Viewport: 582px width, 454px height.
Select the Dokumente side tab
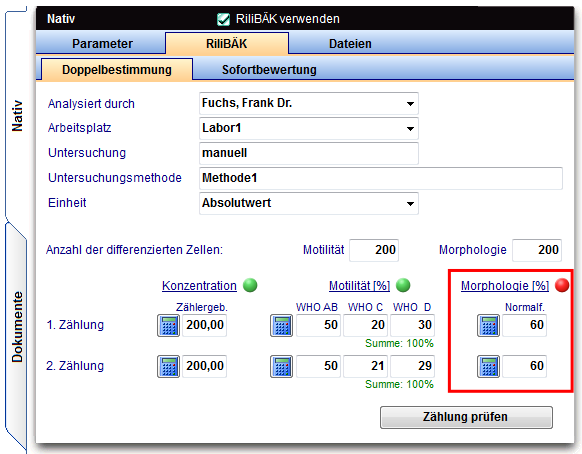[x=17, y=327]
